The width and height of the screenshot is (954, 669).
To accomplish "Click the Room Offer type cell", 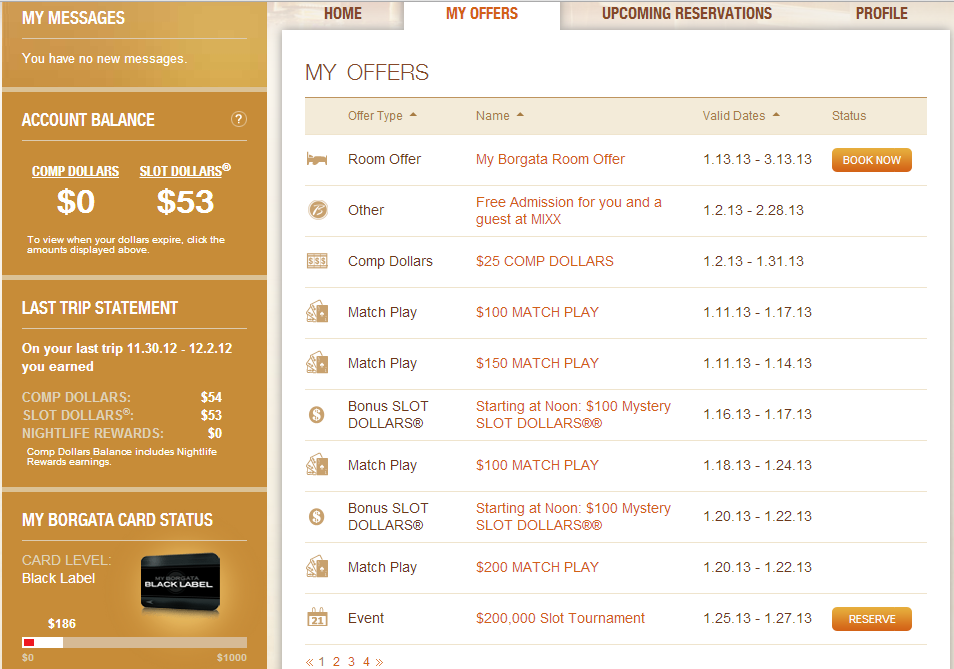I will [385, 159].
